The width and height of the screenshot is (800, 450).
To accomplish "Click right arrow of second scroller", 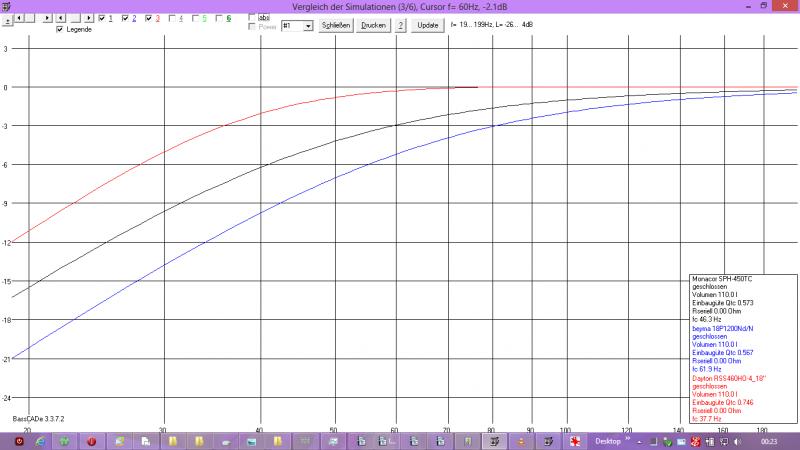I will pos(89,18).
